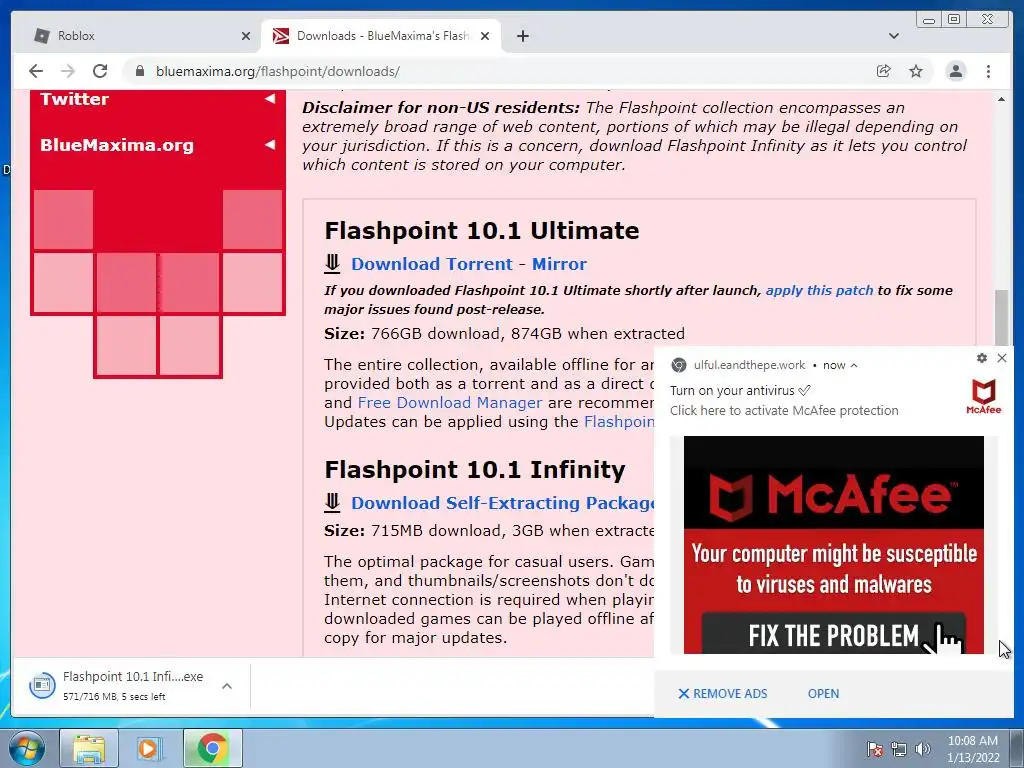Collapse the notification using the chevron
1024x768 pixels.
(x=854, y=366)
